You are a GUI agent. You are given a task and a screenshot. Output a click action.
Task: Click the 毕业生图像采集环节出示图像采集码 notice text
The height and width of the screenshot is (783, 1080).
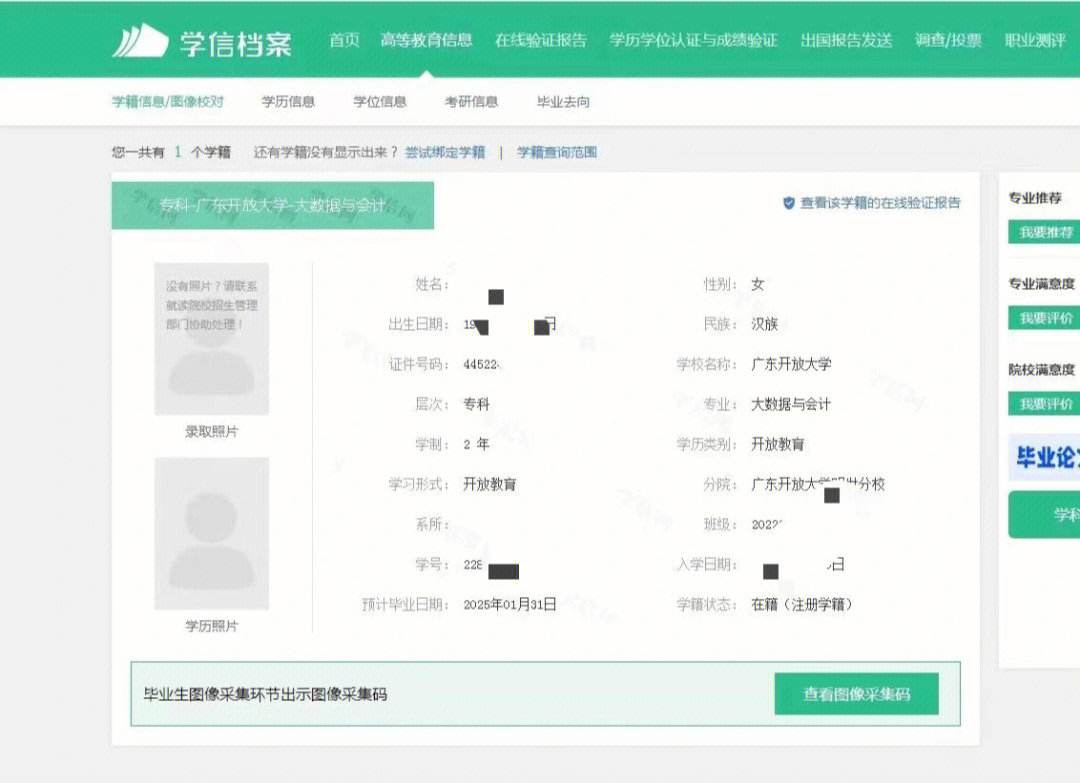265,694
